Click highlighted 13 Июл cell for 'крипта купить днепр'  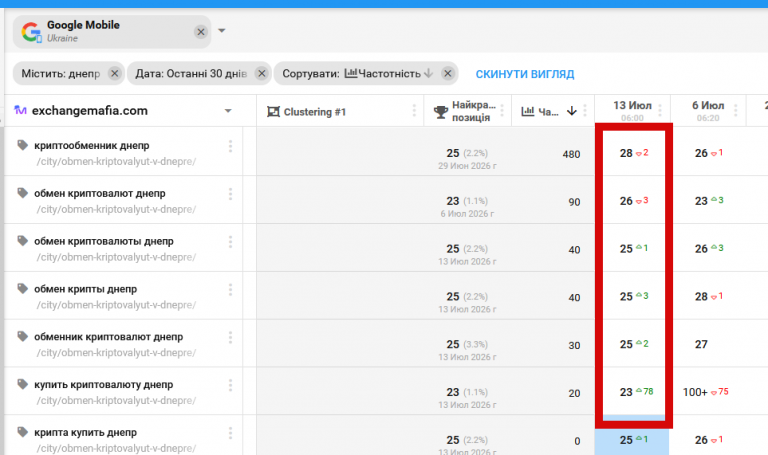tap(632, 440)
